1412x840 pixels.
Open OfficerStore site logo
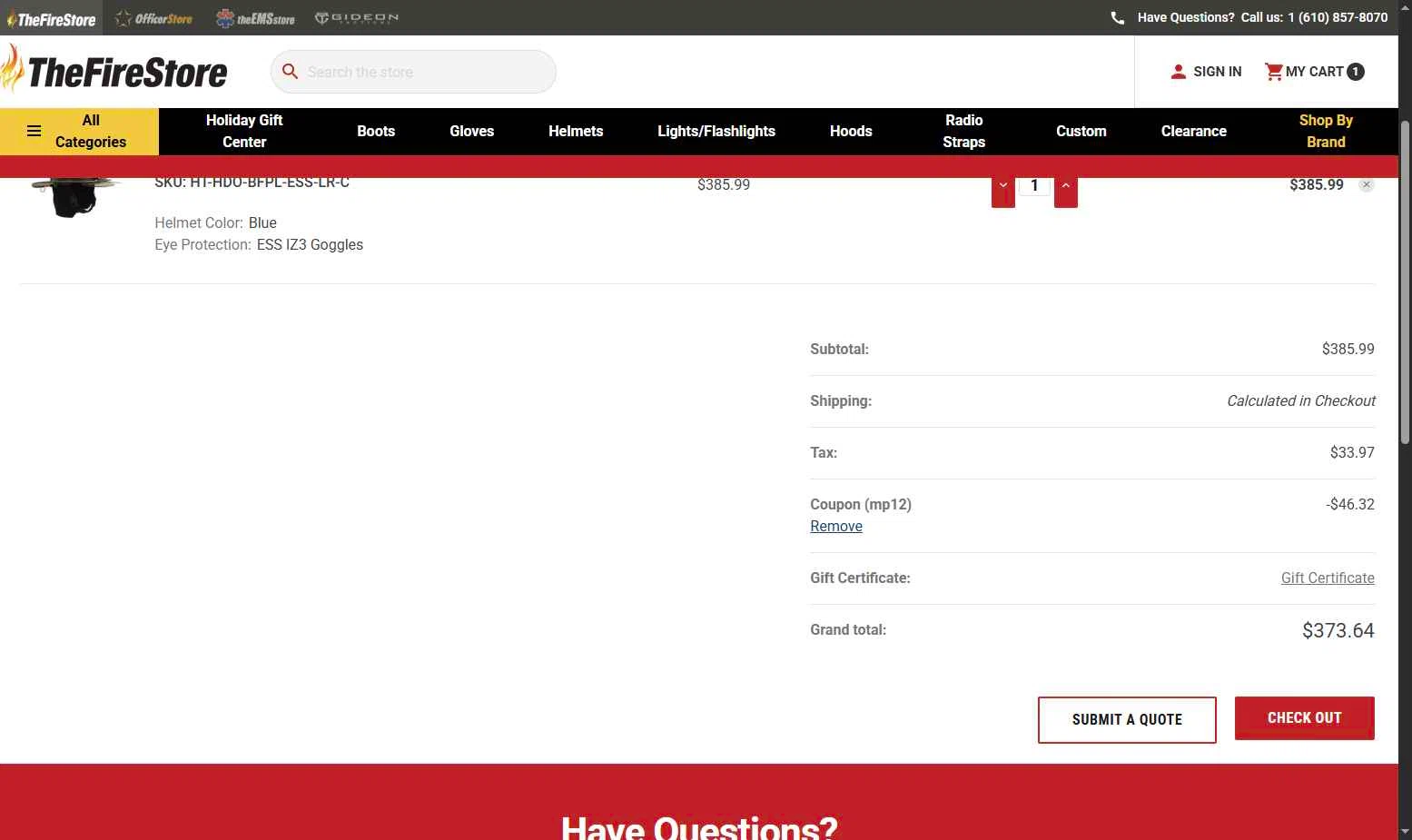pos(154,18)
